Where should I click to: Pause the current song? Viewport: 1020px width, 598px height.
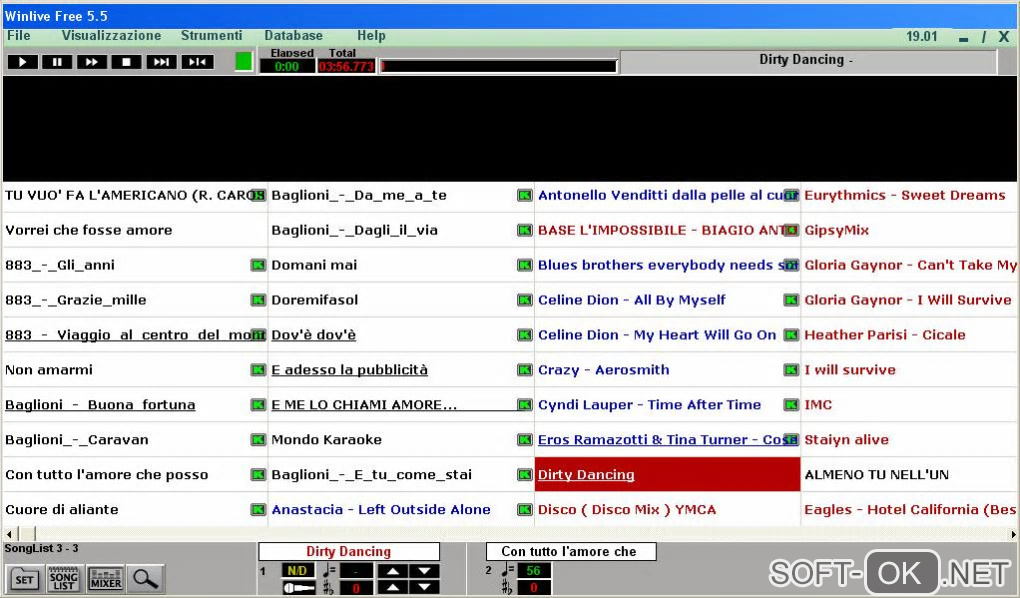(57, 62)
